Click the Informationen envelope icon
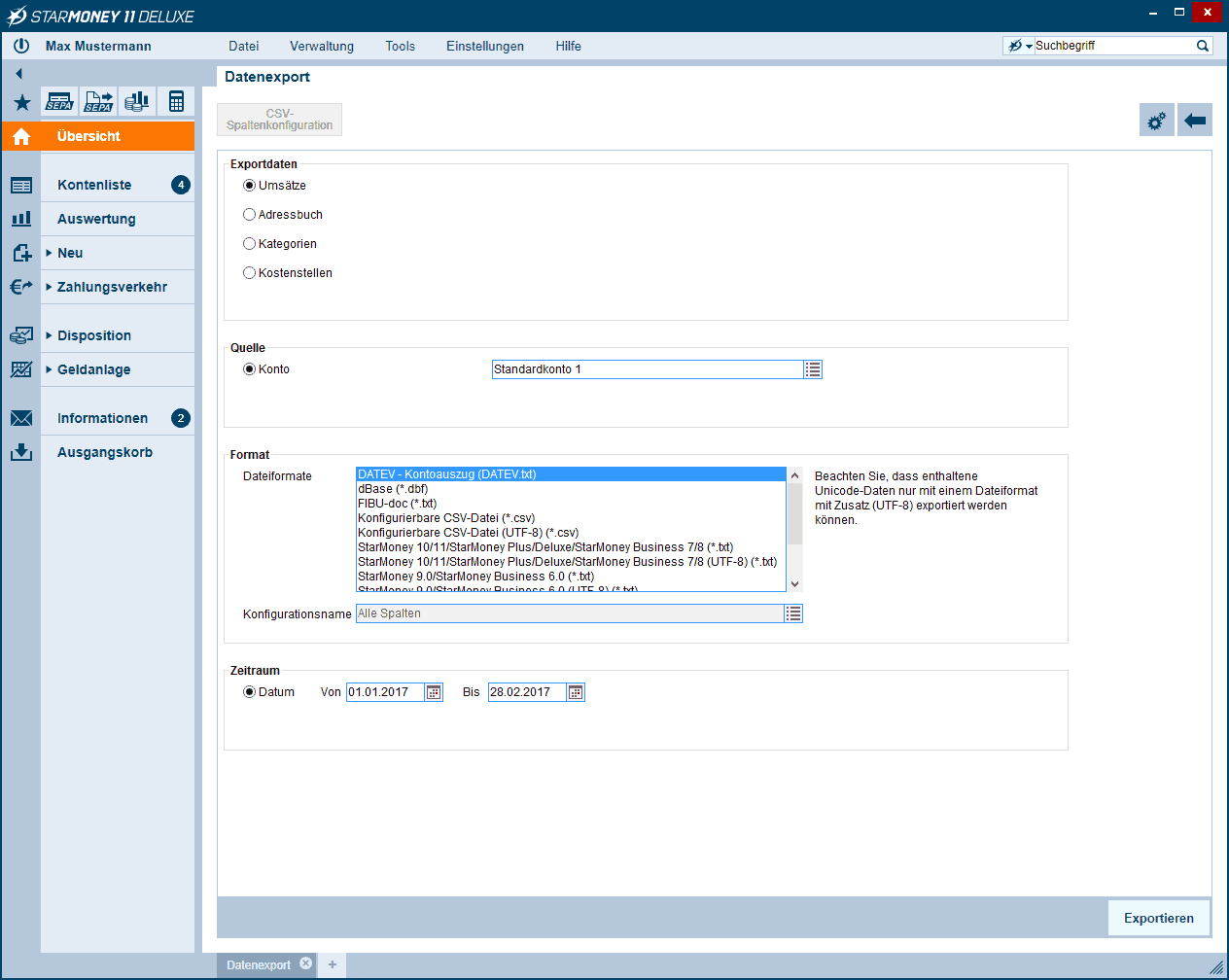 (21, 418)
